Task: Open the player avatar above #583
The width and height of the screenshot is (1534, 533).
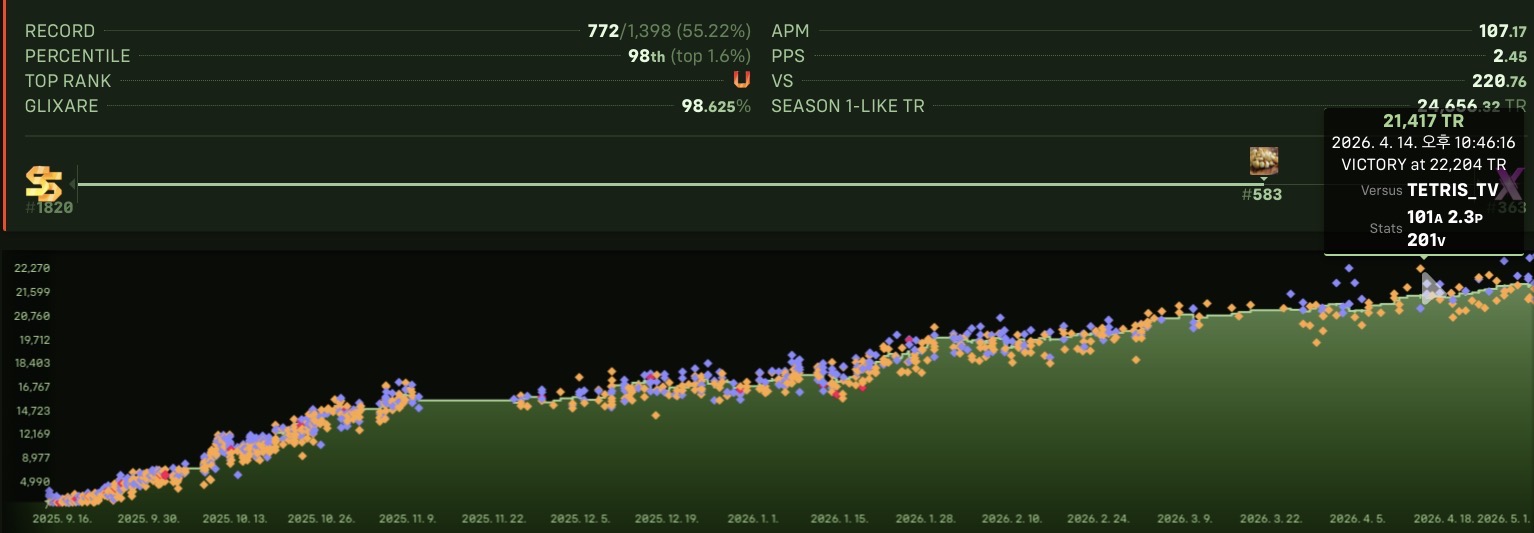Action: pos(1264,161)
